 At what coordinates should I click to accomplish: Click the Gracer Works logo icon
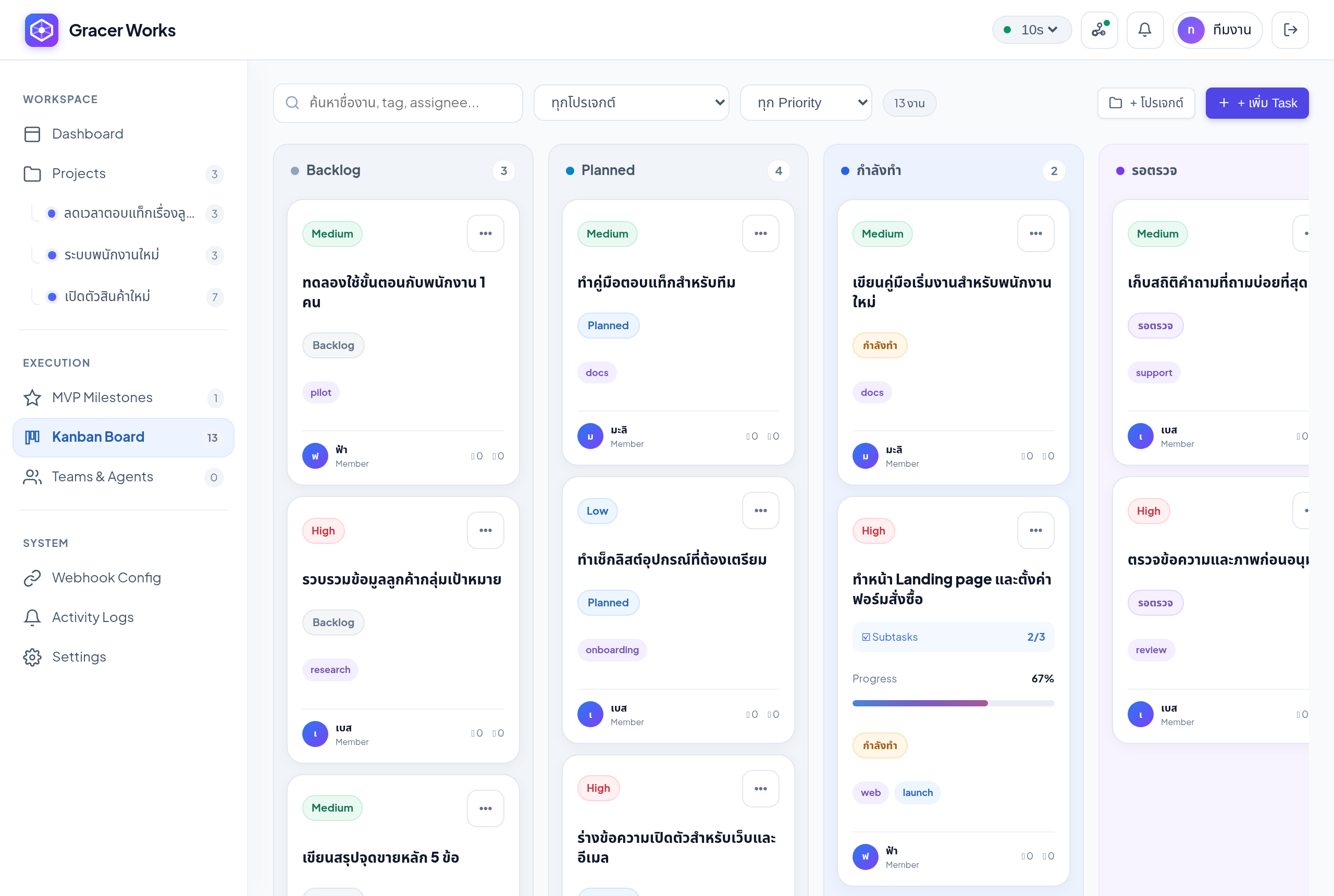coord(42,30)
